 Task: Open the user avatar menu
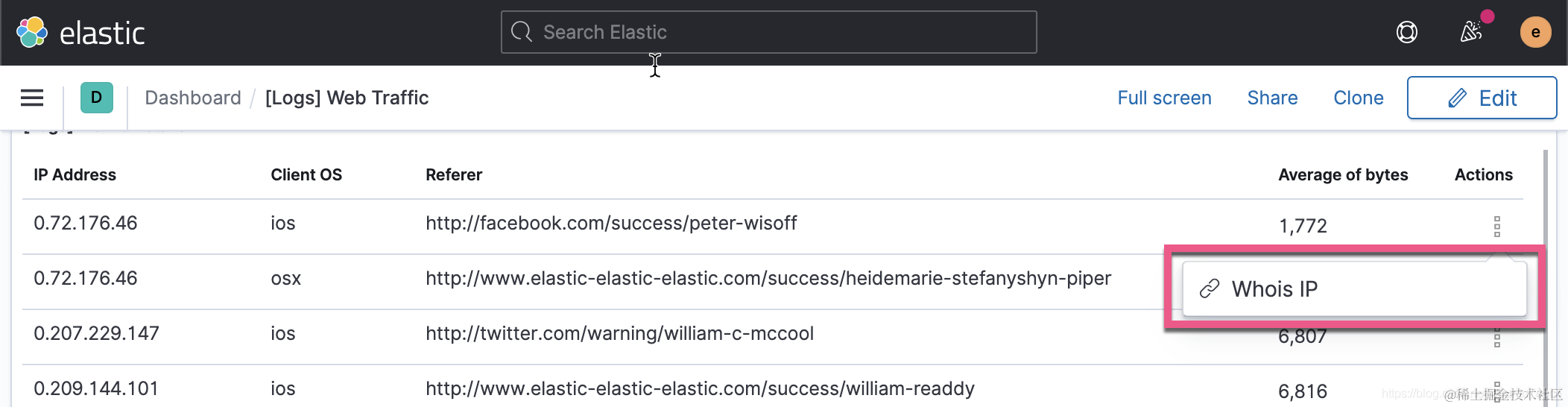(x=1535, y=32)
